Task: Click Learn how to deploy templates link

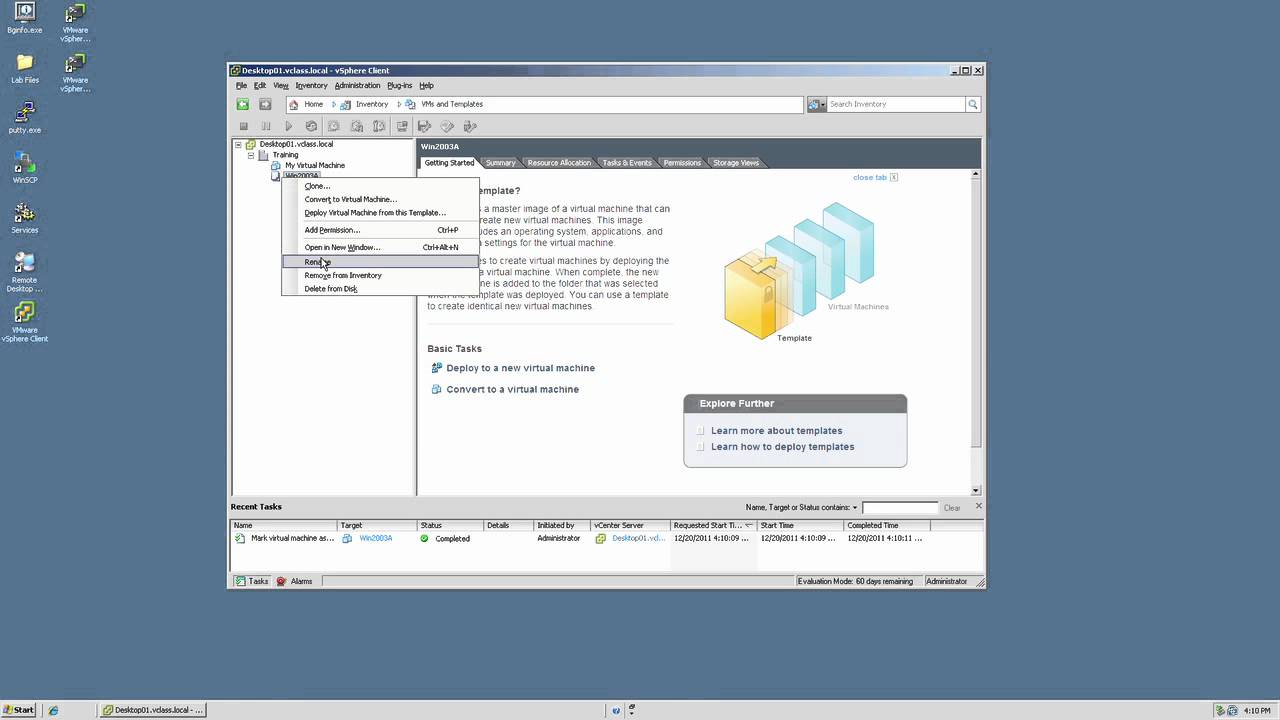Action: point(782,447)
